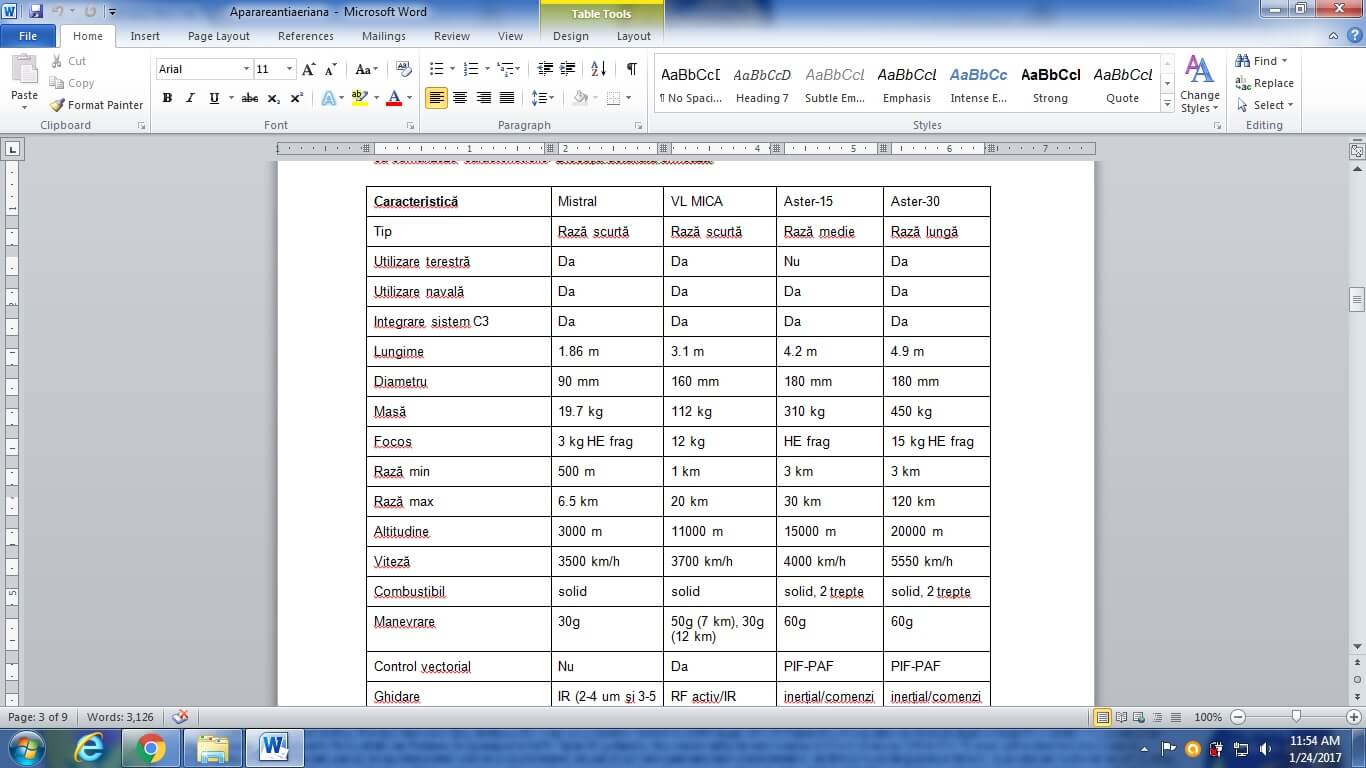The image size is (1366, 768).
Task: Open Find with the binoculars icon
Action: point(1243,61)
